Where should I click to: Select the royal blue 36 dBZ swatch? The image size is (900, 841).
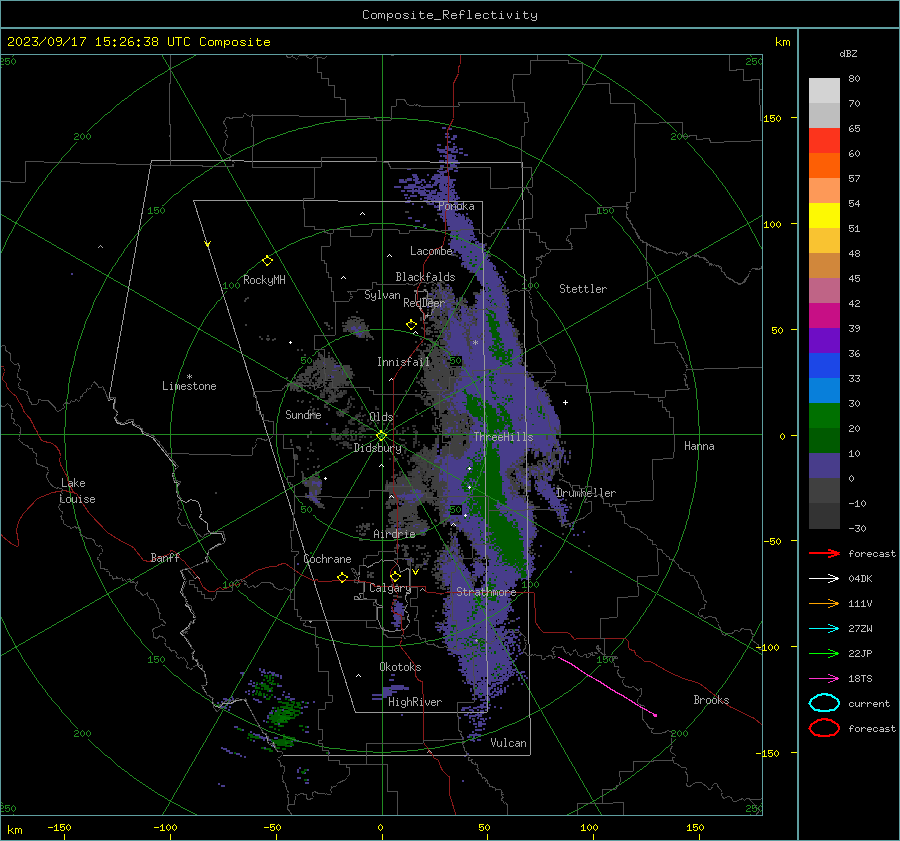[824, 365]
